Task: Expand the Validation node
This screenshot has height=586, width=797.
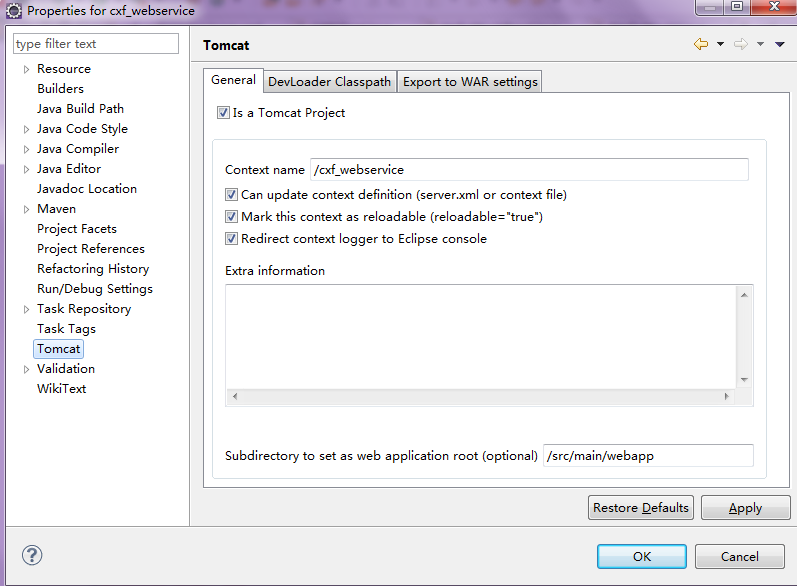Action: 26,369
